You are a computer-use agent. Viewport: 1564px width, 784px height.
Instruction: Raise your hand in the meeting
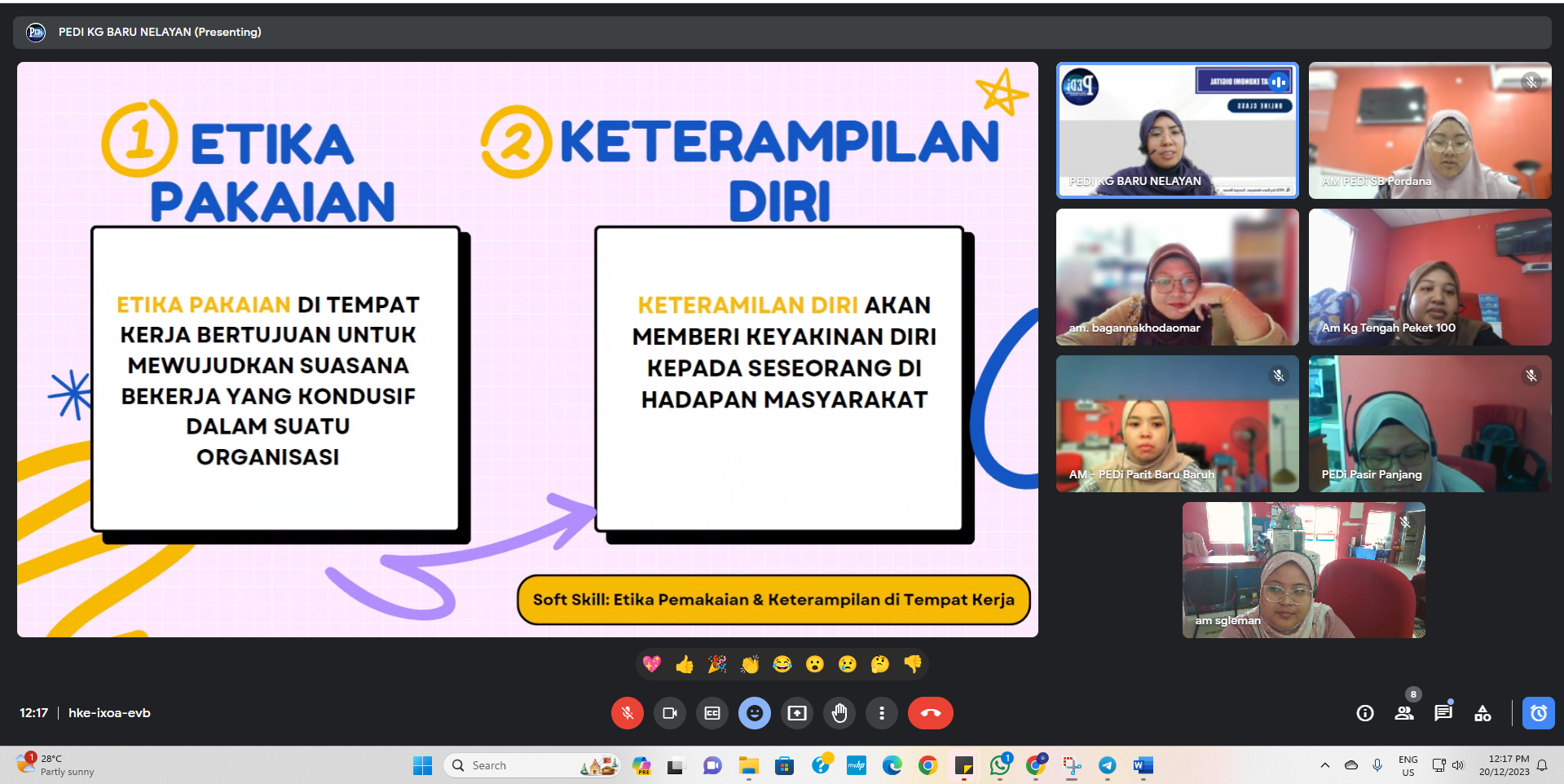click(x=839, y=713)
